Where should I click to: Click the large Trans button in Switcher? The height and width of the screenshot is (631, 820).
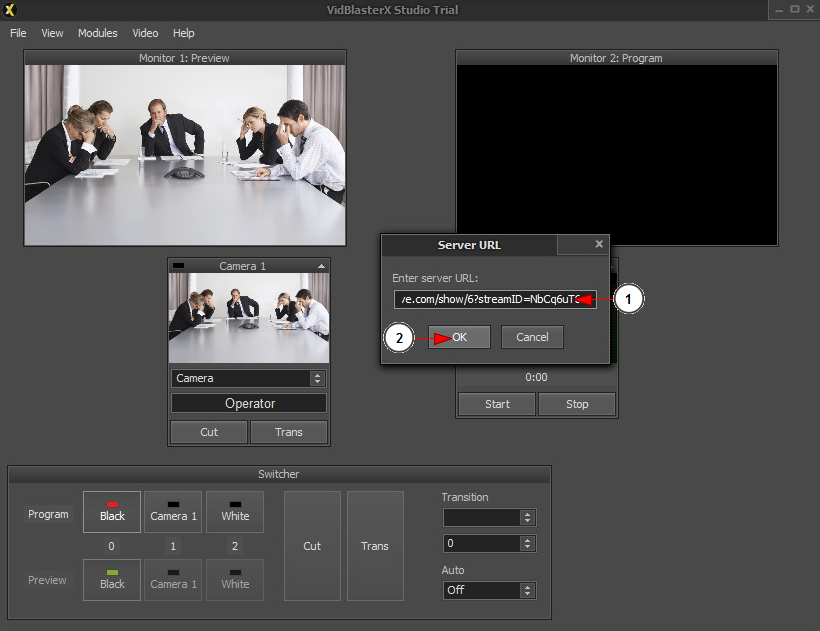(x=375, y=546)
